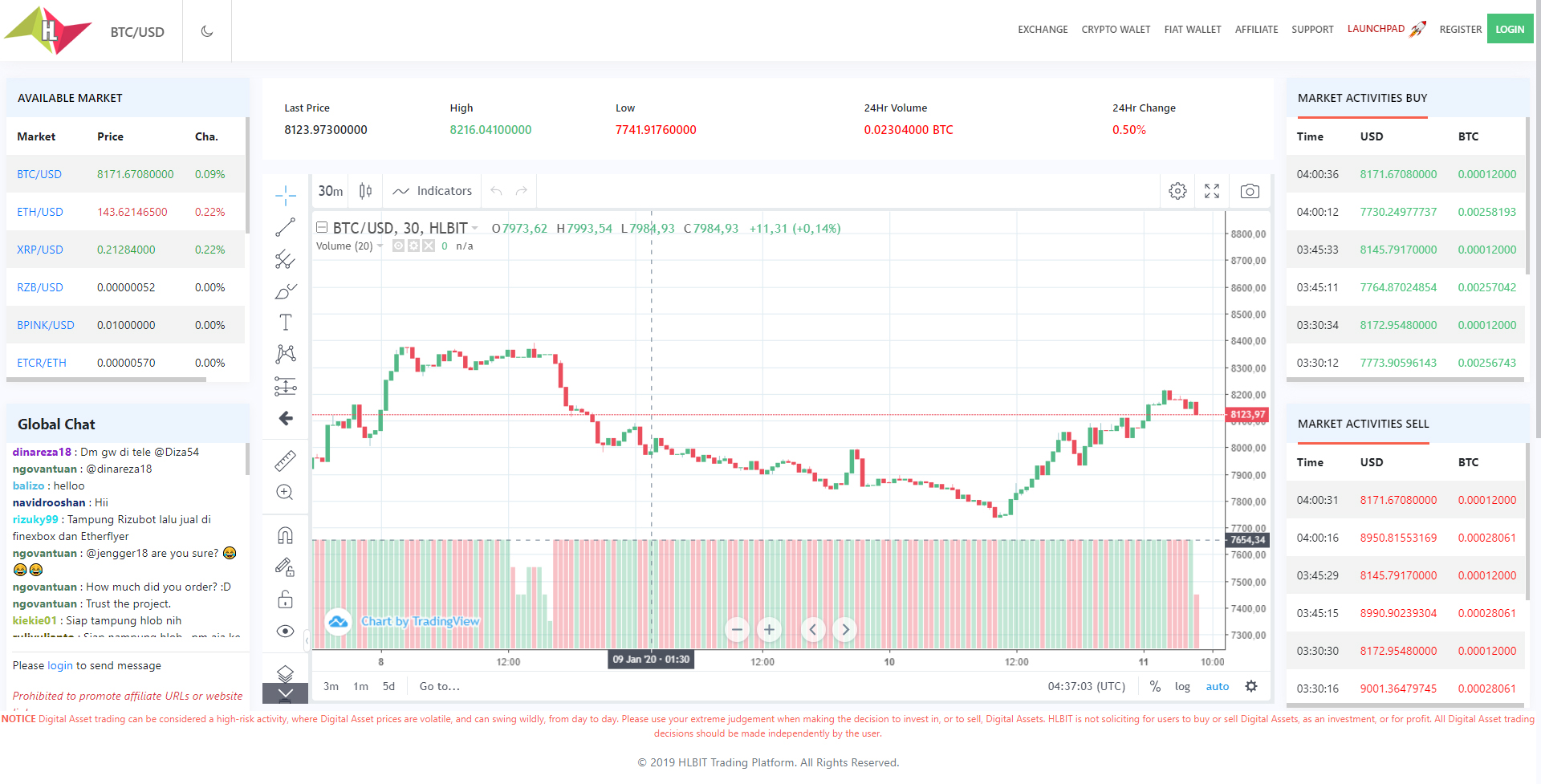
Task: Enter fullscreen chart mode
Action: 1212,191
